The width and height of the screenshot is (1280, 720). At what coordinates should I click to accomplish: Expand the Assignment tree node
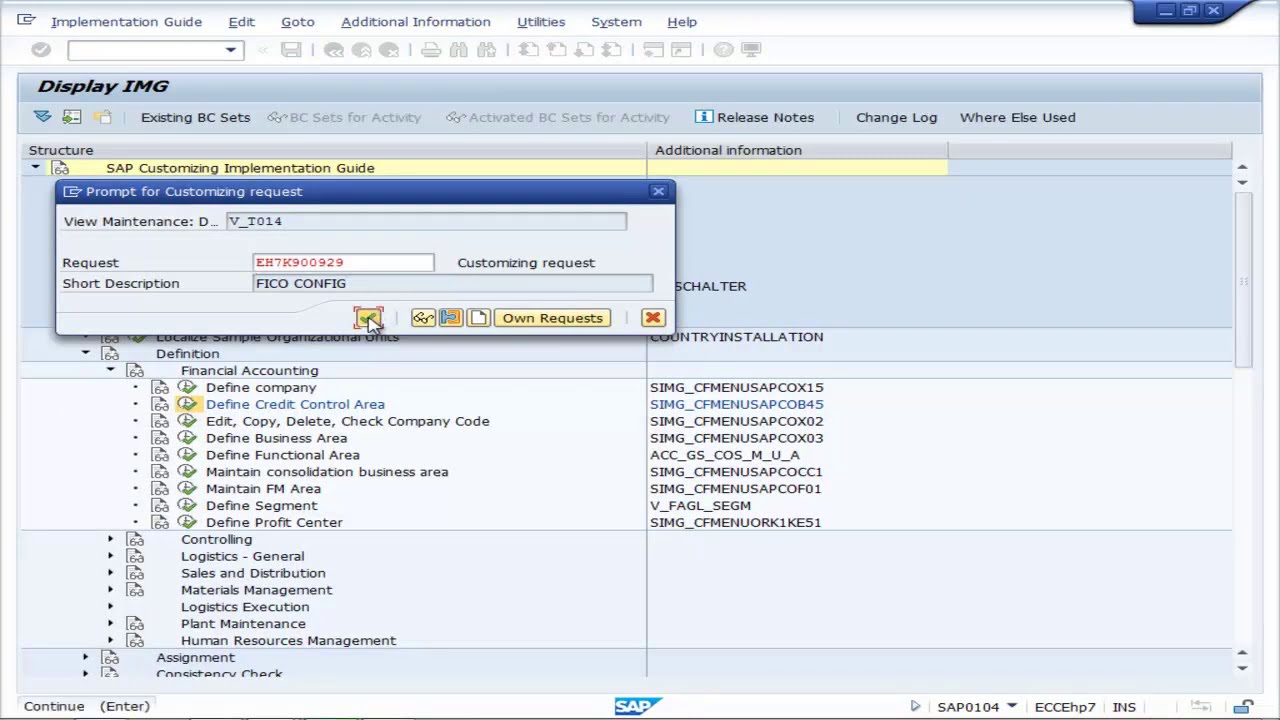(x=85, y=658)
